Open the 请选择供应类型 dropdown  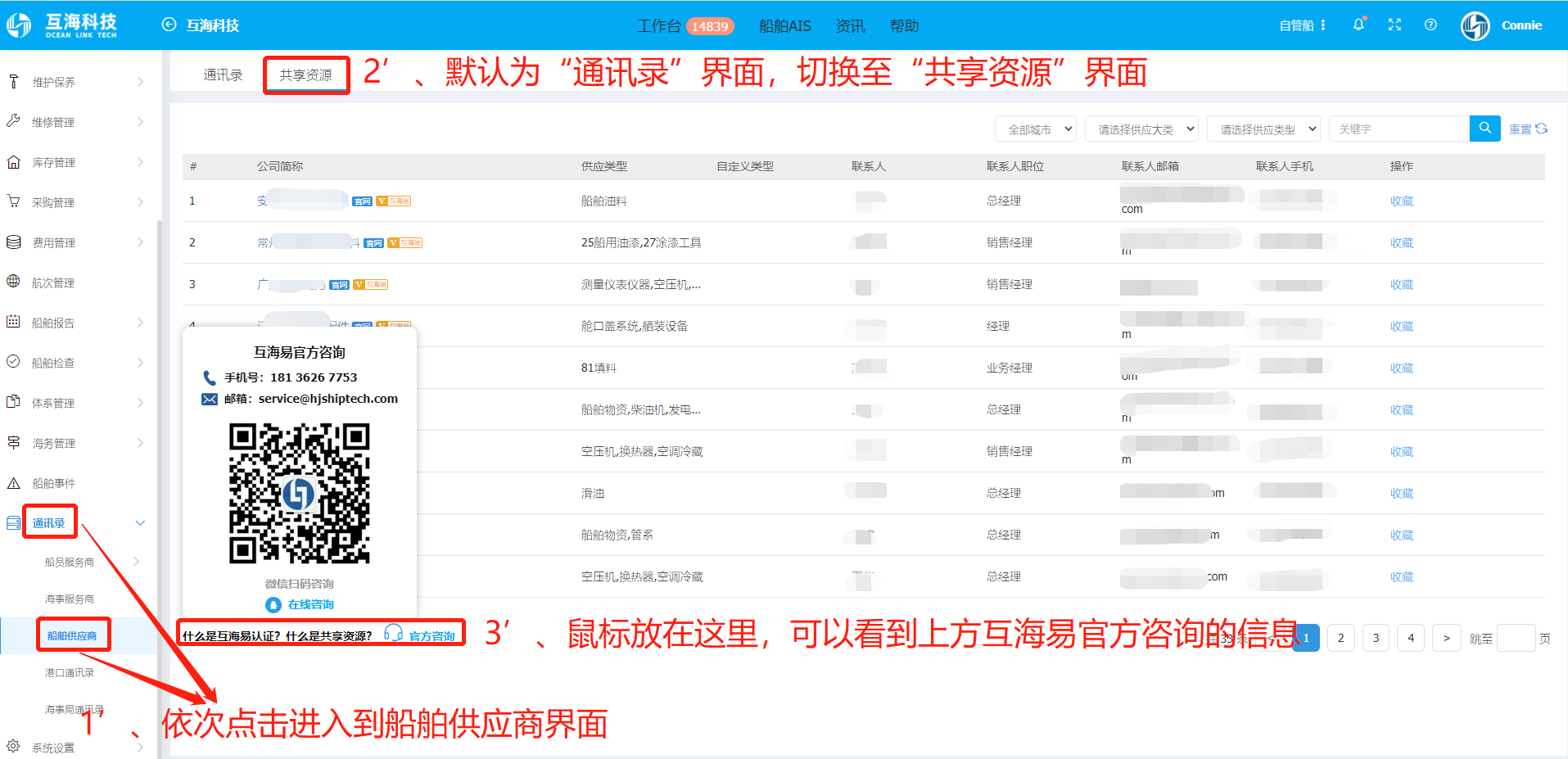[1263, 129]
